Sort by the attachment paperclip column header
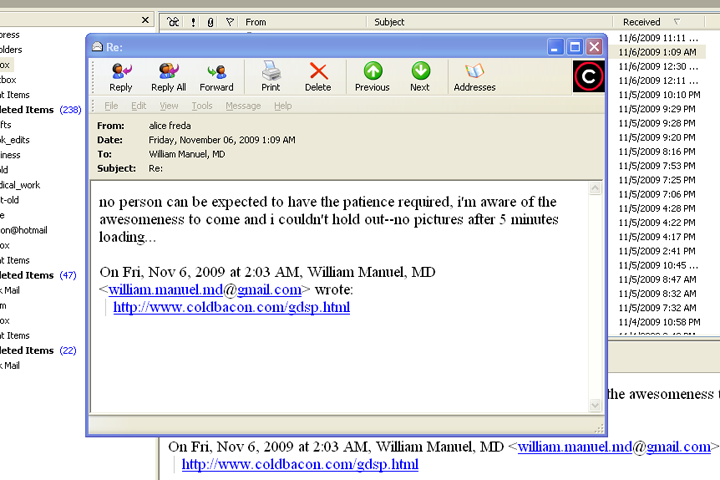The width and height of the screenshot is (720, 480). coord(210,22)
